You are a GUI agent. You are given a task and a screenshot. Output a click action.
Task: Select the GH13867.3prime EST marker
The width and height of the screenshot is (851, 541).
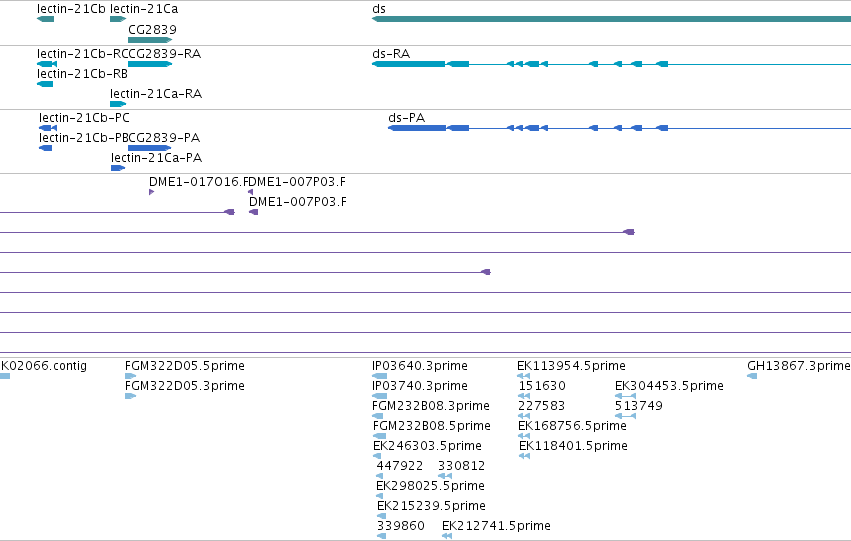pyautogui.click(x=752, y=376)
